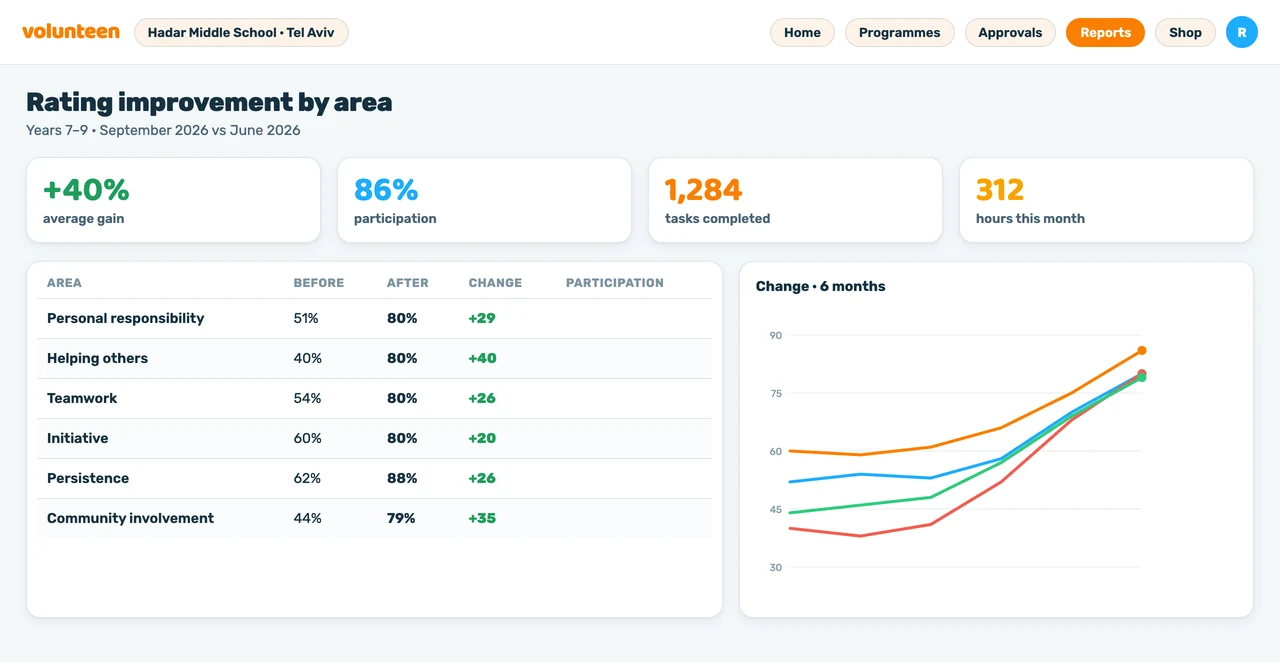The image size is (1280, 662).
Task: Click the AFTER column header
Action: (408, 283)
